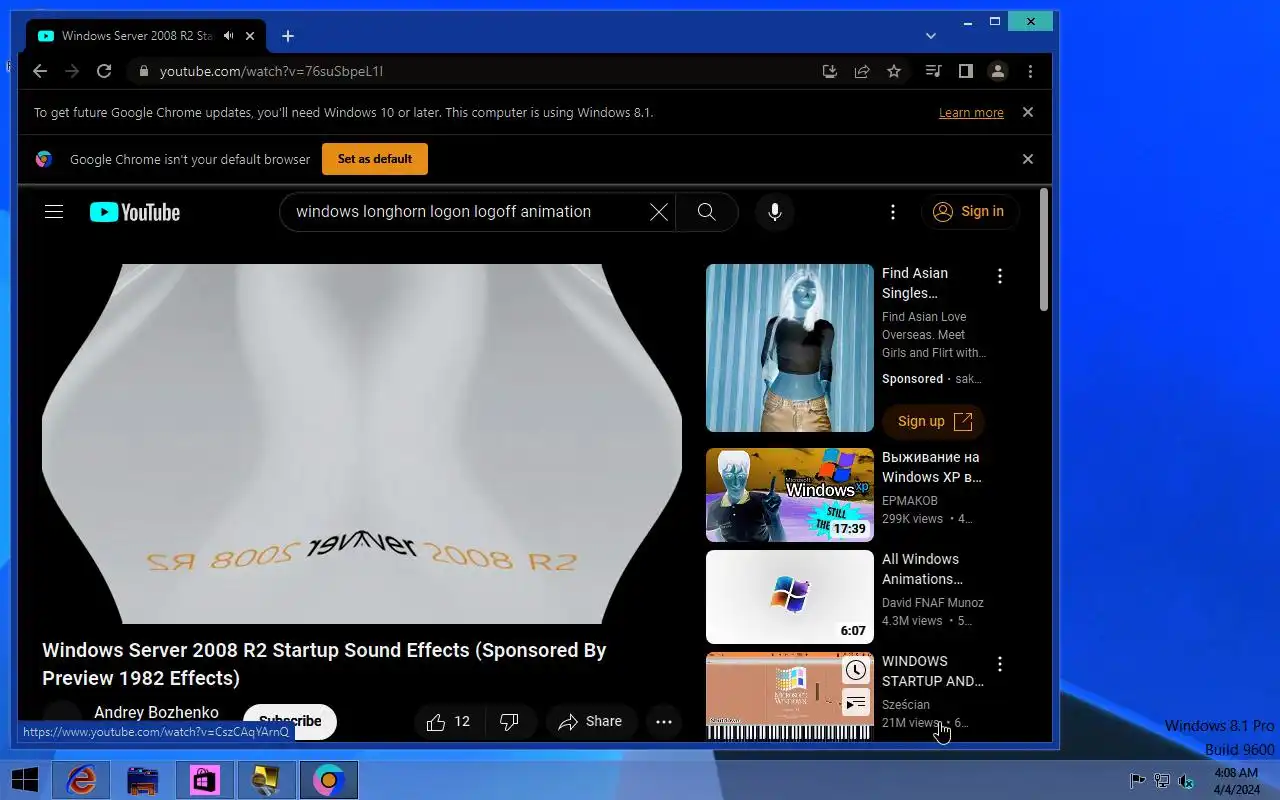Open the Windows Start button

point(25,780)
